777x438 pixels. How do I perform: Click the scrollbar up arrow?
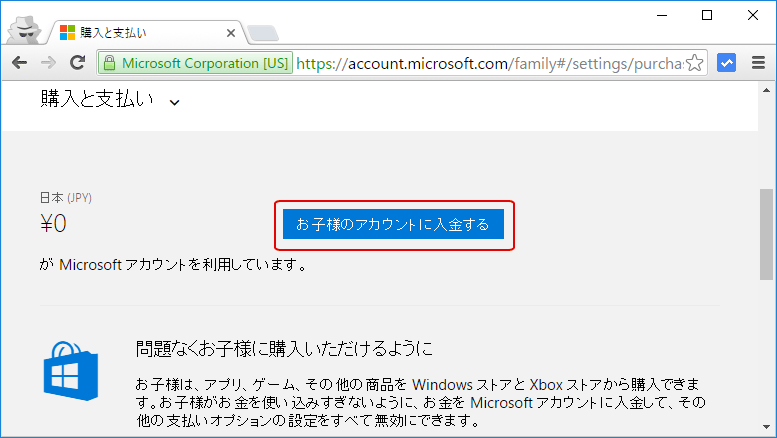767,91
